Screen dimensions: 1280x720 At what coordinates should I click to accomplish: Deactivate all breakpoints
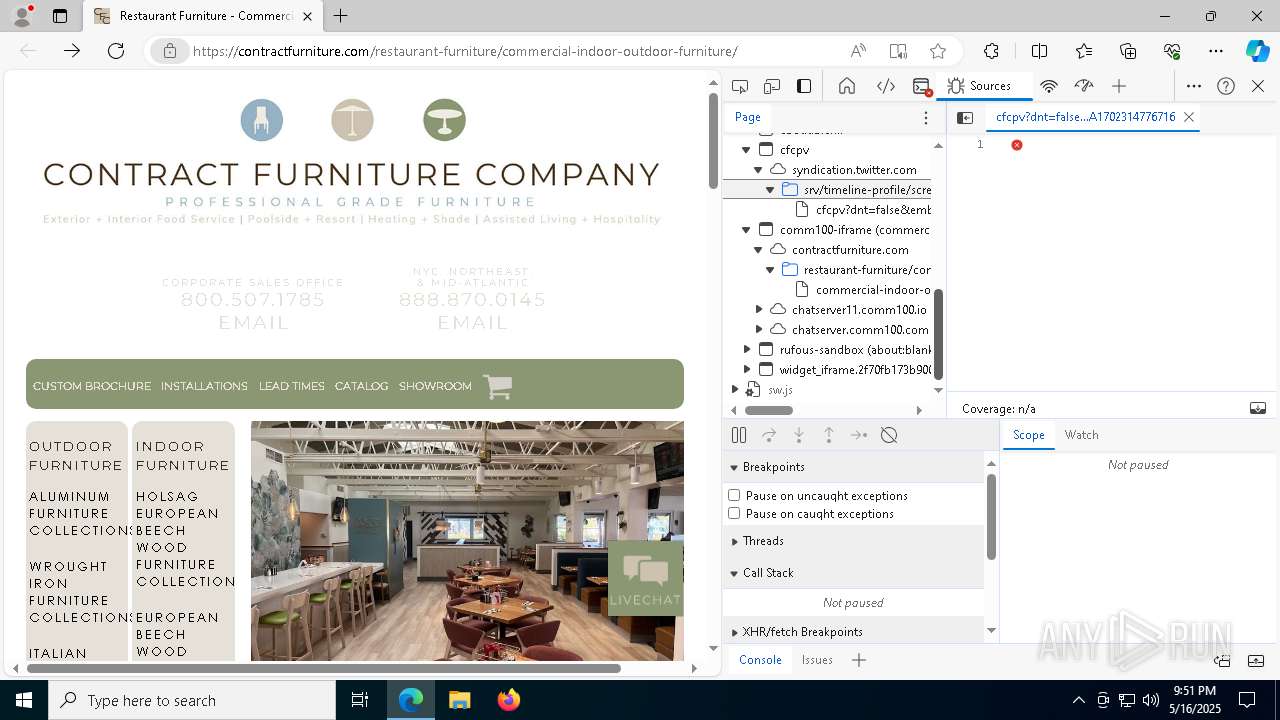[889, 435]
